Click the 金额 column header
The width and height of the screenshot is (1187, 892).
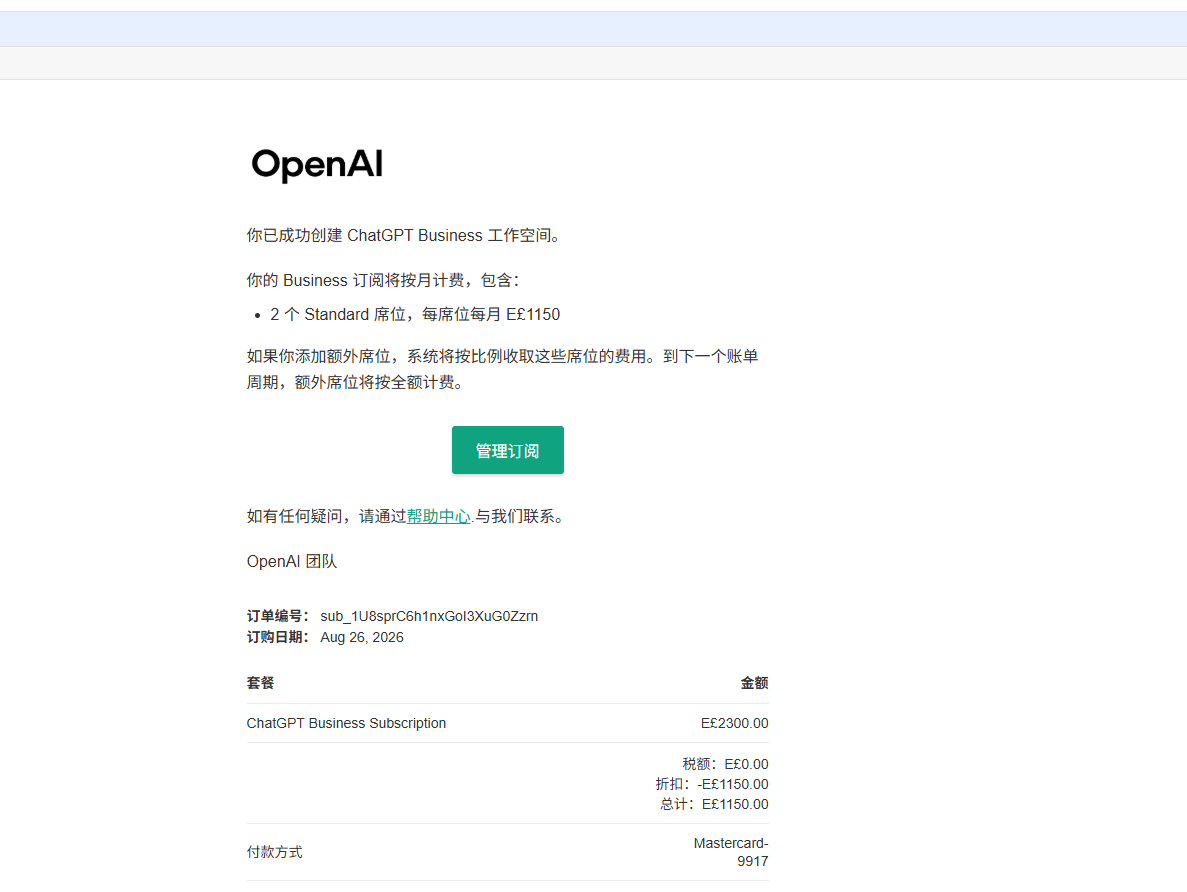(x=754, y=683)
